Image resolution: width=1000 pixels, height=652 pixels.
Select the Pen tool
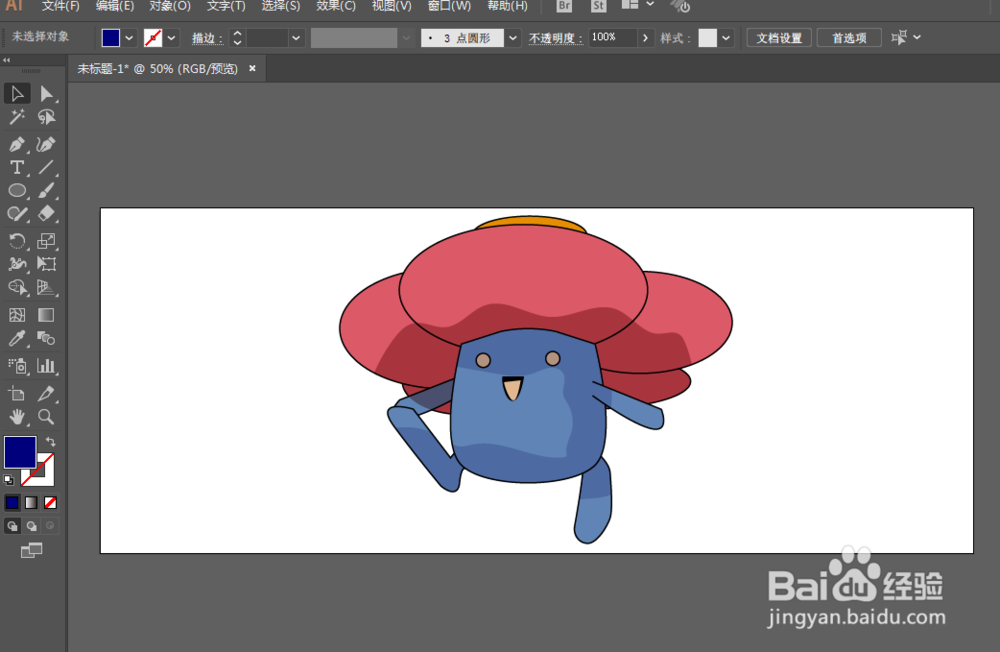pyautogui.click(x=17, y=144)
